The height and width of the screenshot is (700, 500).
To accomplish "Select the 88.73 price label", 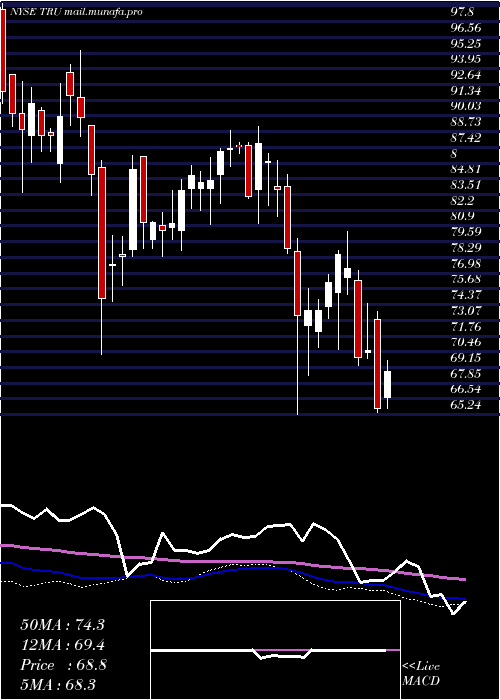I will (466, 122).
